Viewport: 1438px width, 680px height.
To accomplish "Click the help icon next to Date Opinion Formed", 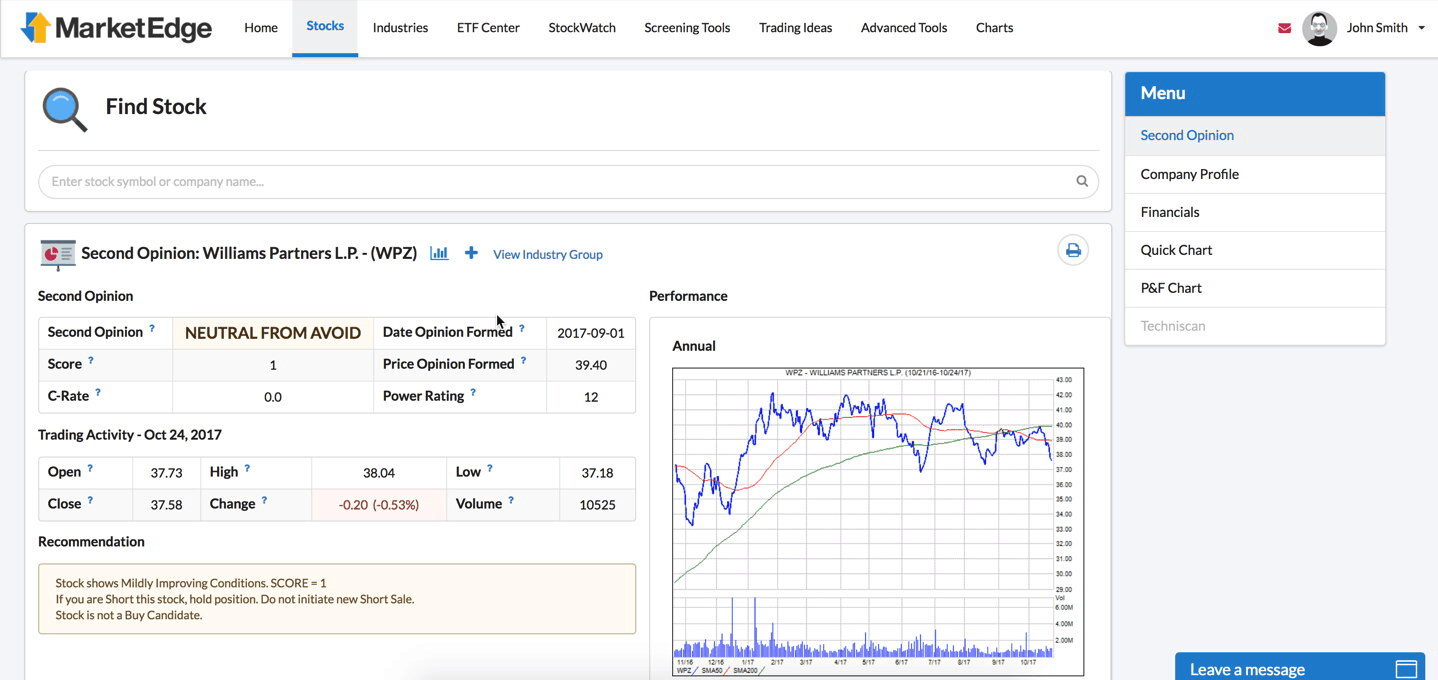I will (521, 328).
